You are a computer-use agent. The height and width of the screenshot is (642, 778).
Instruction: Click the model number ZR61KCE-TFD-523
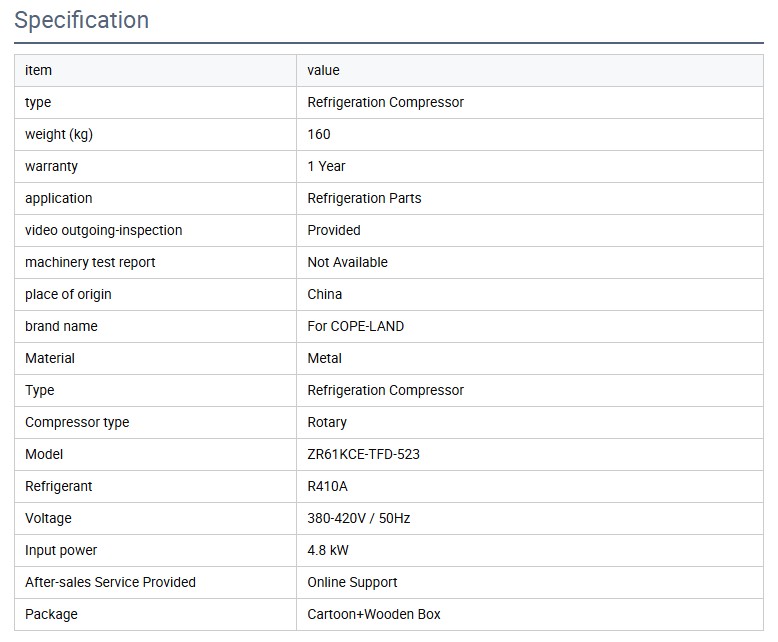click(x=363, y=454)
